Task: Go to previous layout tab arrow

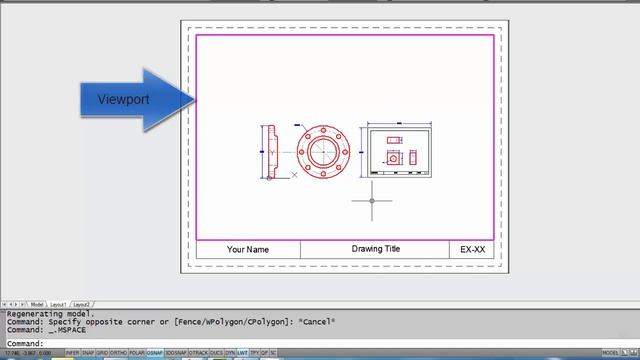Action: pyautogui.click(x=11, y=304)
